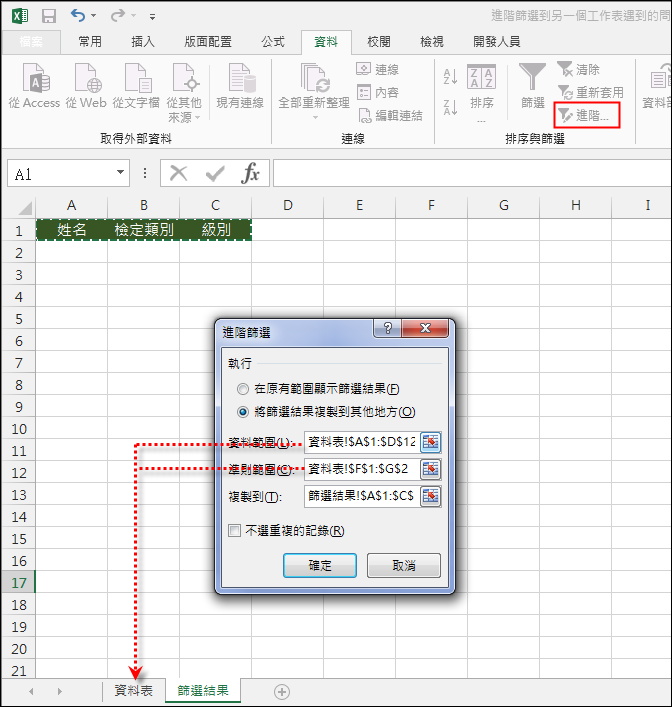Image resolution: width=672 pixels, height=707 pixels.
Task: Click the 篩選結果 sheet tab
Action: 203,690
